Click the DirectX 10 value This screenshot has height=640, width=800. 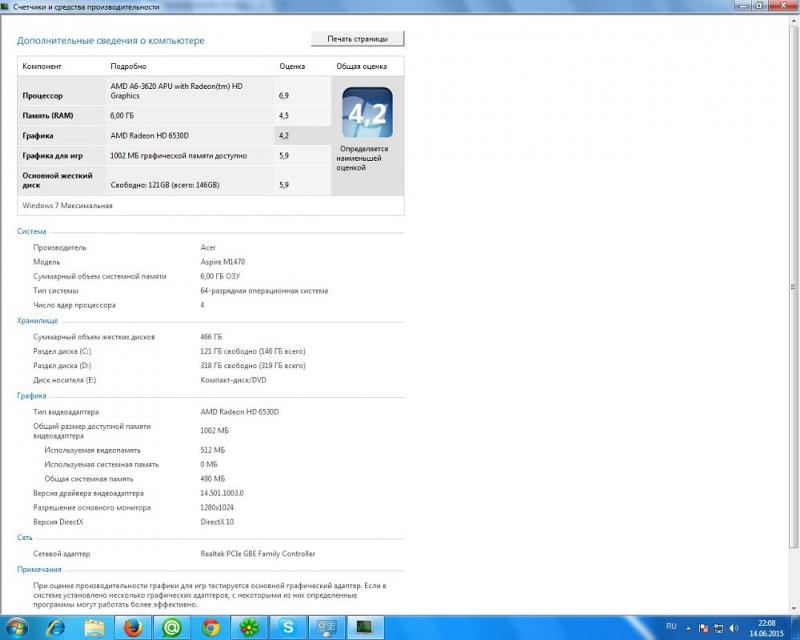217,522
